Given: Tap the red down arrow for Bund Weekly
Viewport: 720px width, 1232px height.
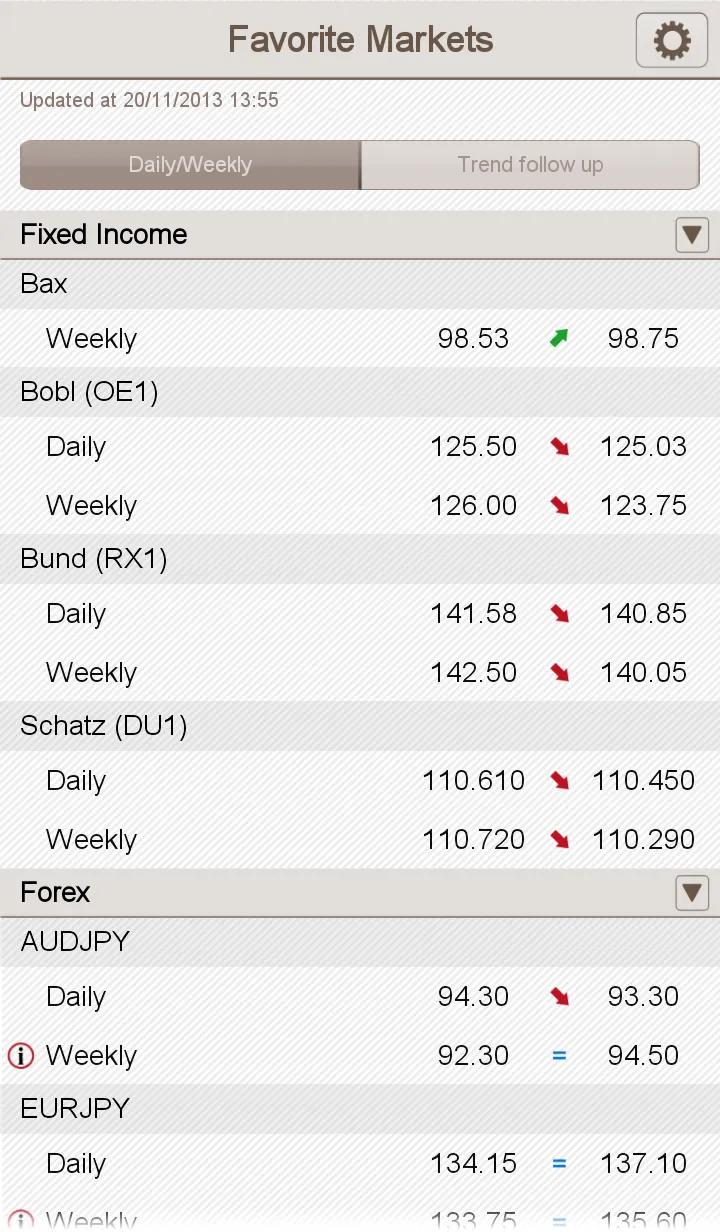Looking at the screenshot, I should (559, 673).
